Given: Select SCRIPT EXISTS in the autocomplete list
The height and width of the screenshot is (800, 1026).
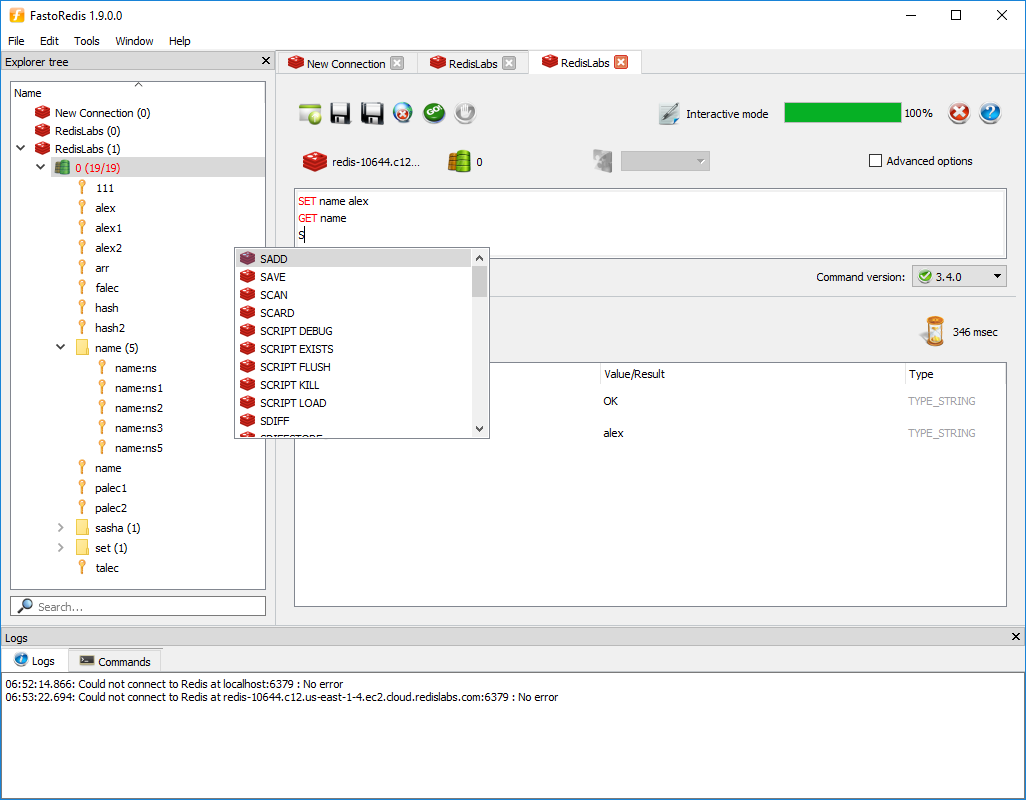Looking at the screenshot, I should [x=353, y=349].
